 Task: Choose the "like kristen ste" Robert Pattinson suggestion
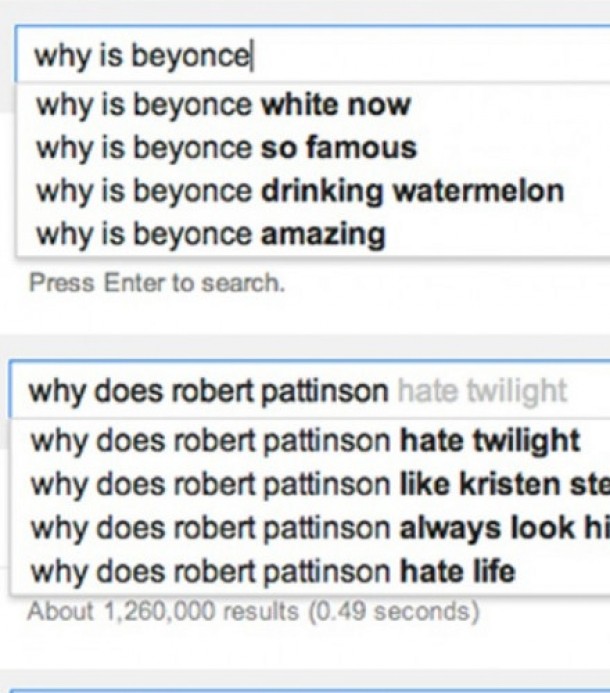[320, 485]
